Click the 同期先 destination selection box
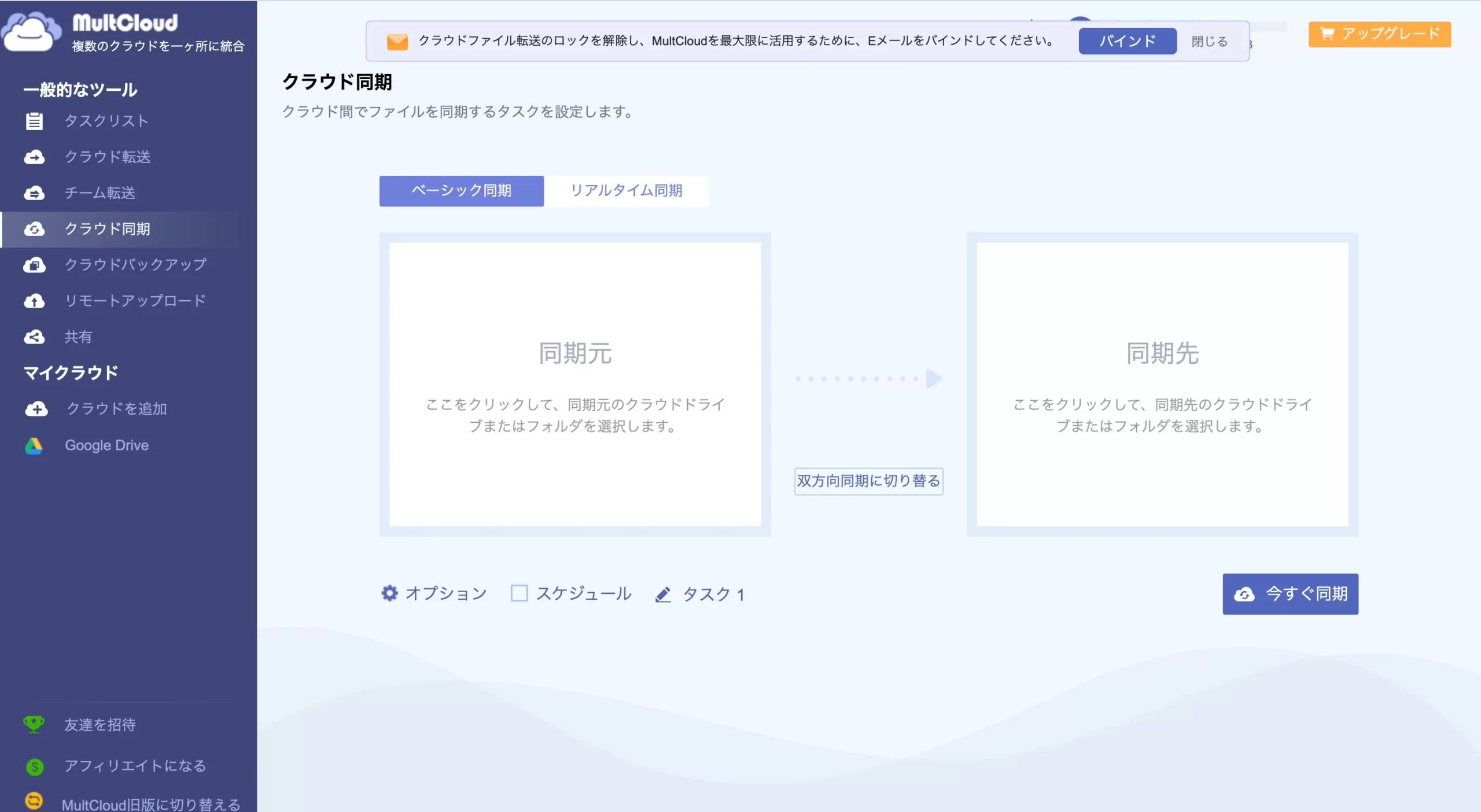 click(x=1162, y=384)
